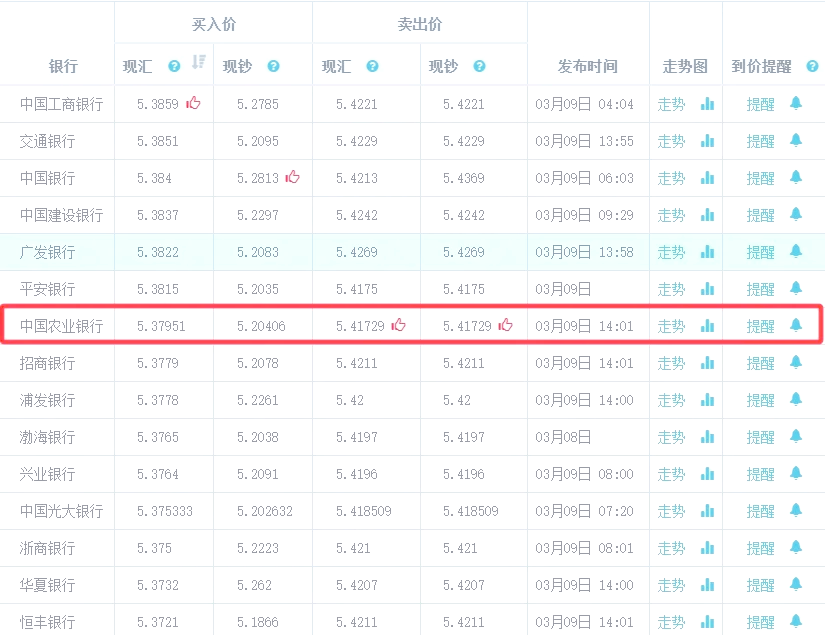Click the 银行 column header
This screenshot has width=825, height=635.
click(63, 66)
